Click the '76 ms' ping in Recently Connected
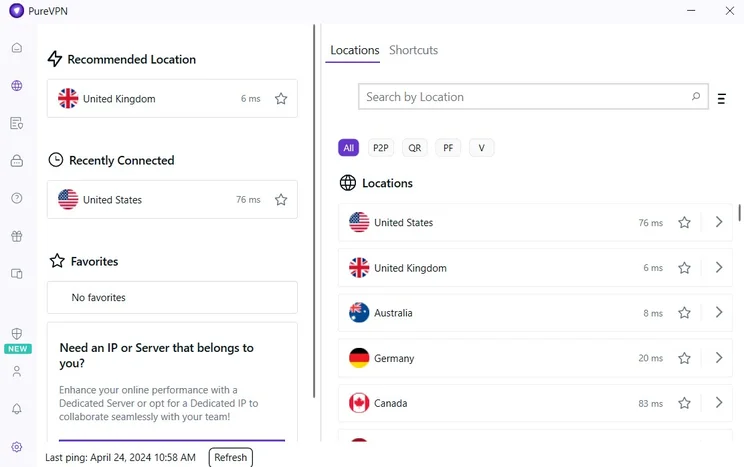This screenshot has width=744, height=467. coord(248,200)
